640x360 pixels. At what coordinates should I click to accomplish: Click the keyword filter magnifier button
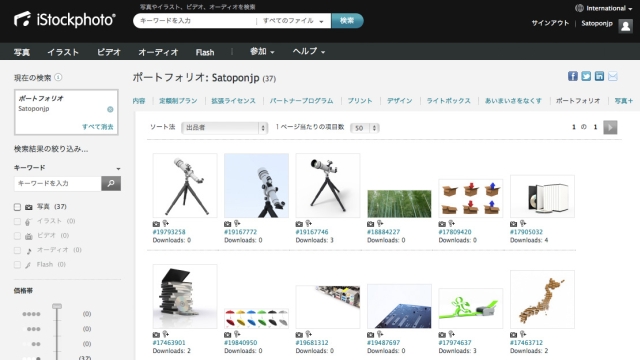(x=111, y=183)
